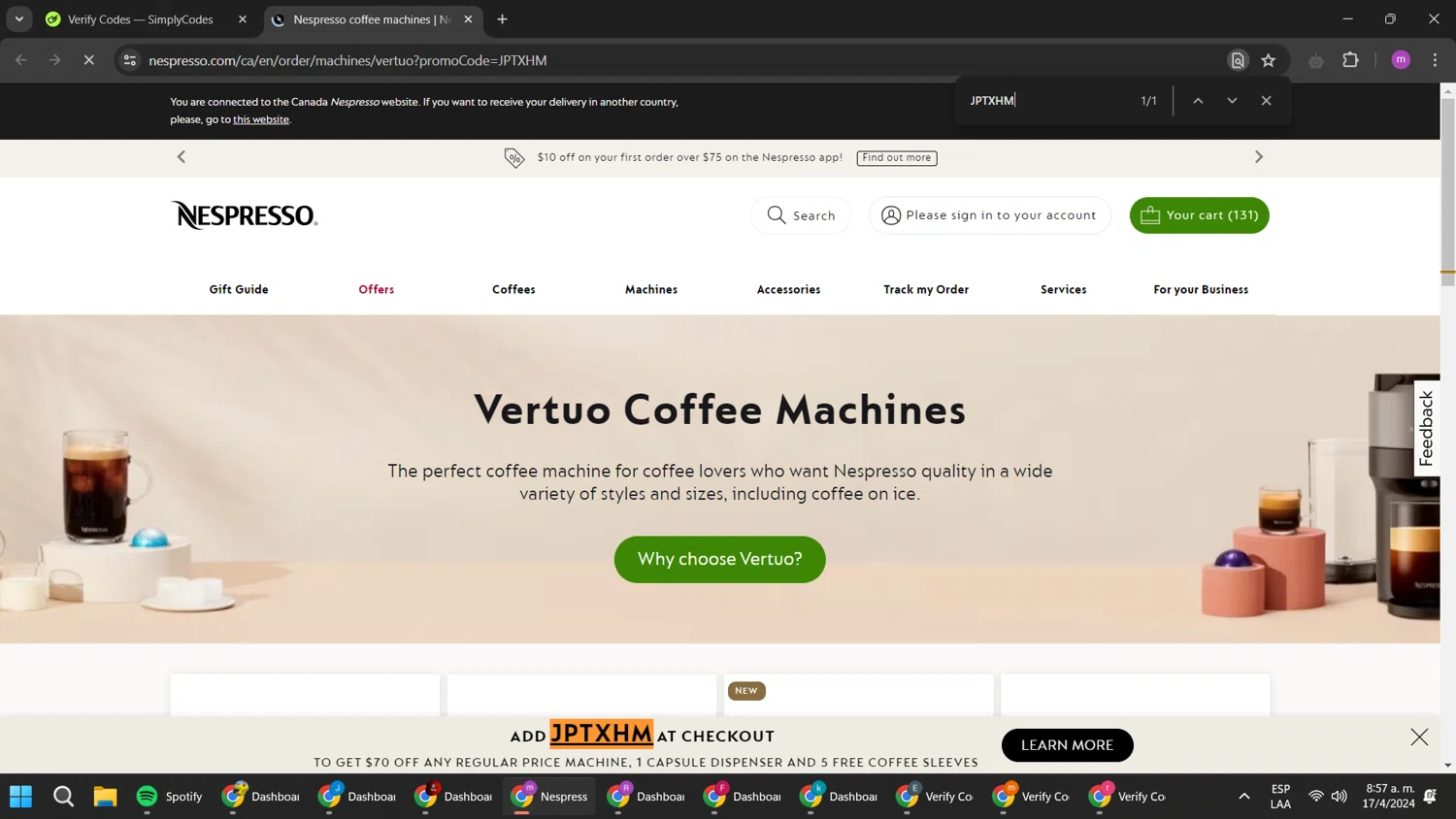Open the site Search box
The image size is (1456, 819).
tap(801, 215)
